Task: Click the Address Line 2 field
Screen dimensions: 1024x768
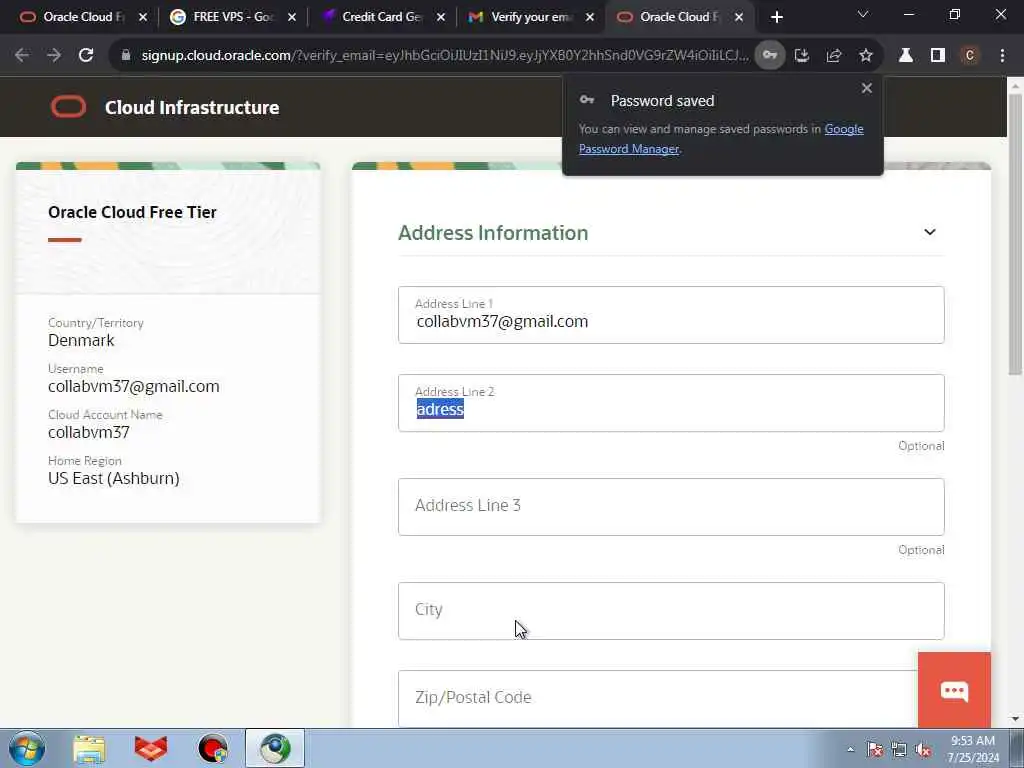Action: (x=671, y=403)
